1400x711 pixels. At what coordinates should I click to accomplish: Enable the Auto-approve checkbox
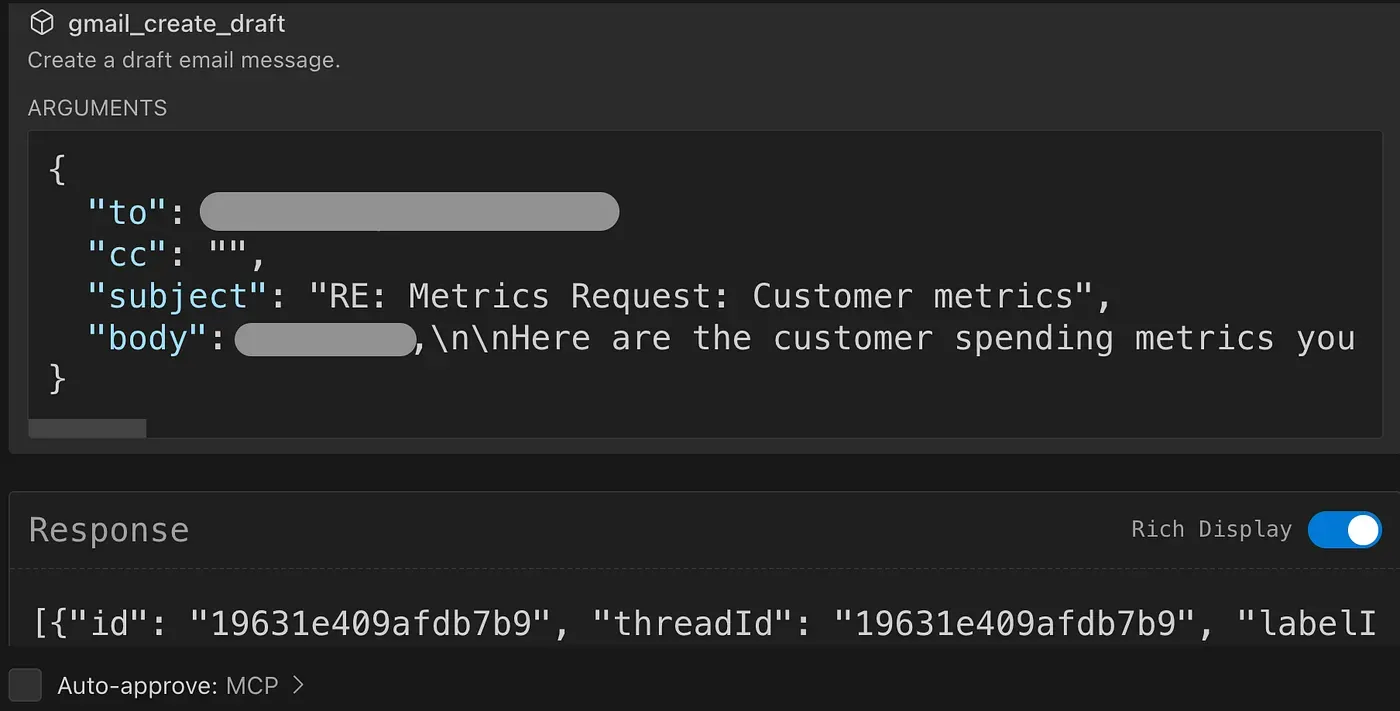(x=25, y=685)
